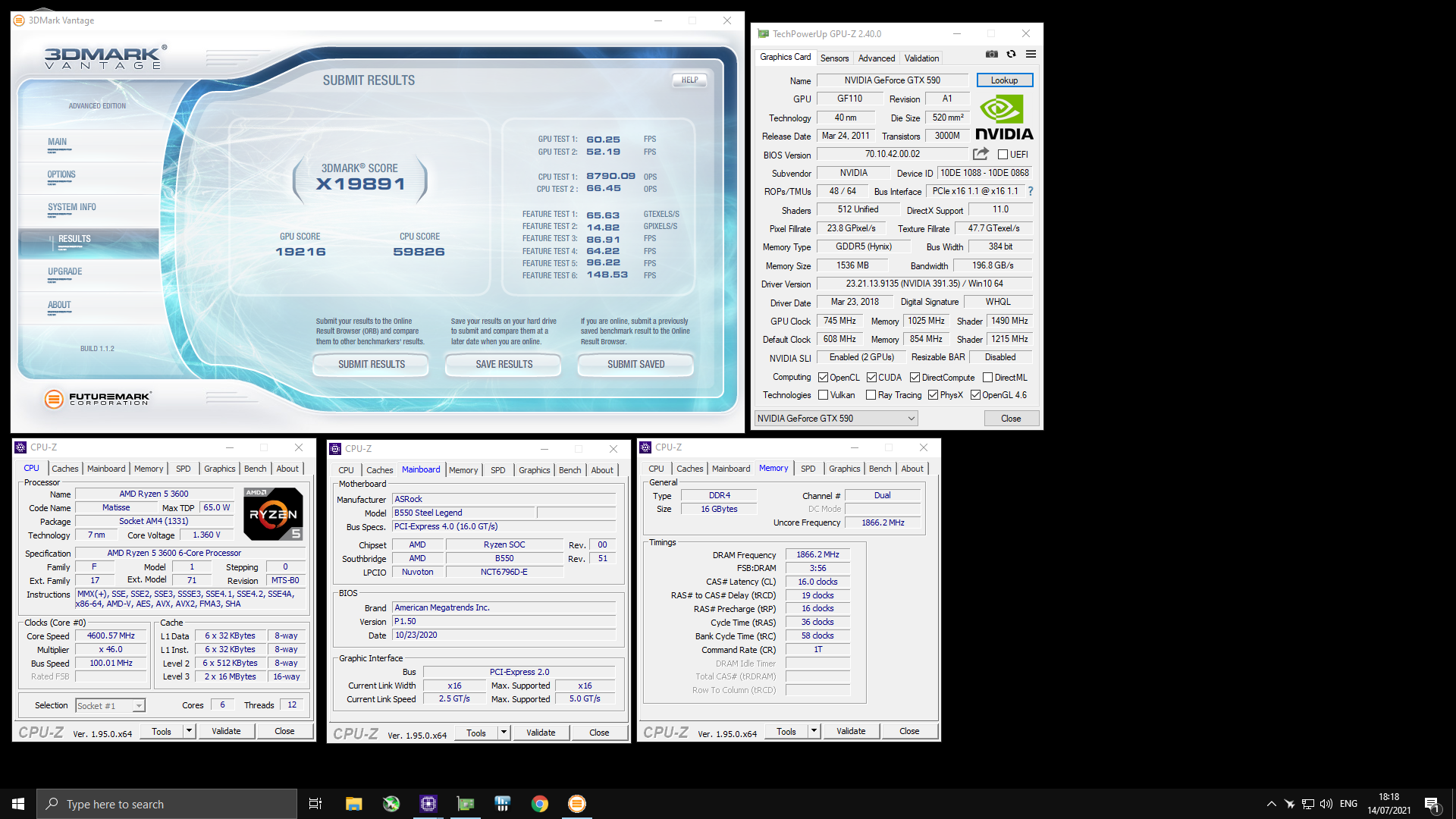Toggle Ray Tracing checkbox
This screenshot has width=1456, height=819.
point(871,395)
